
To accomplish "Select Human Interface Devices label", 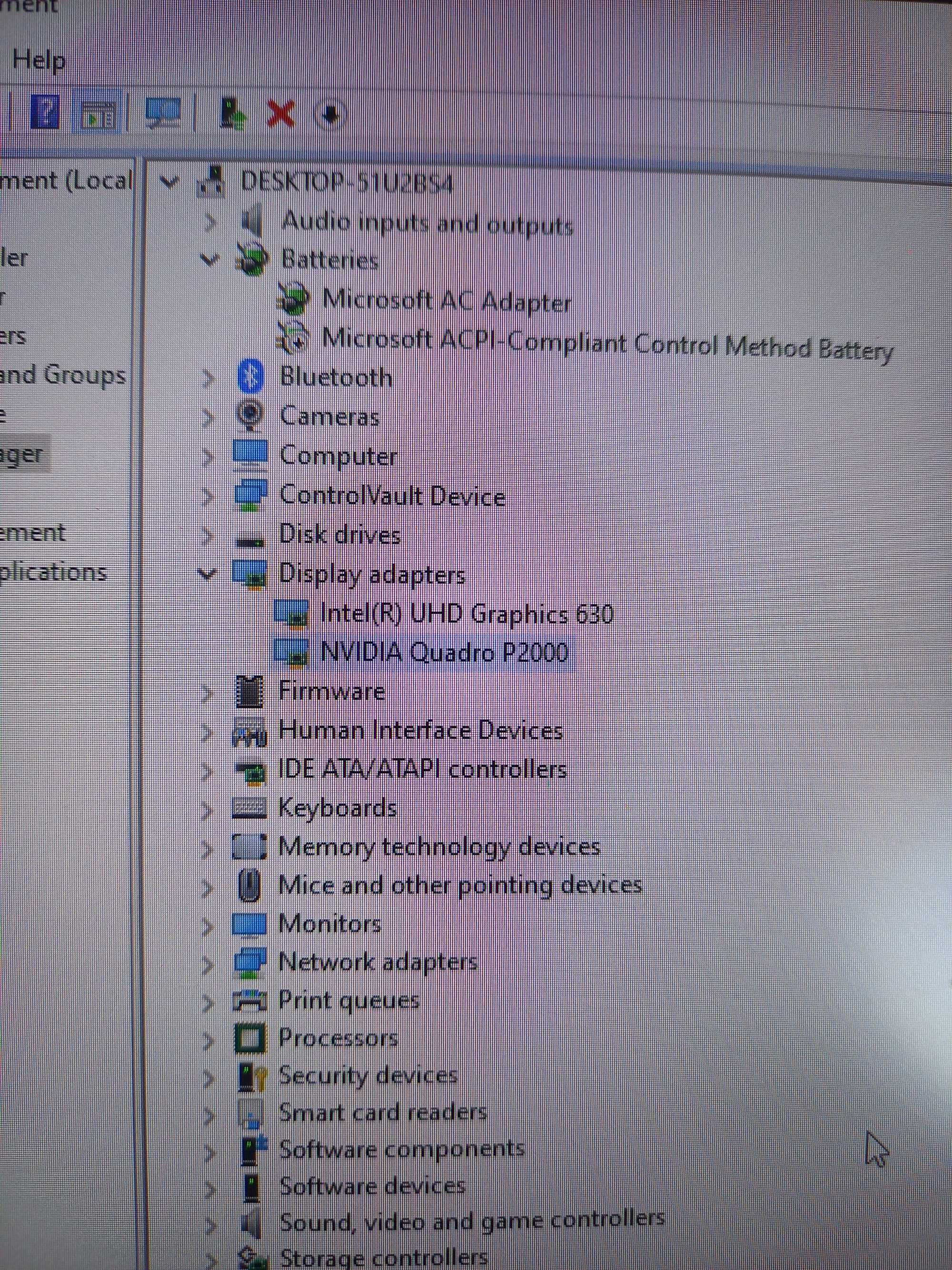I will click(421, 731).
